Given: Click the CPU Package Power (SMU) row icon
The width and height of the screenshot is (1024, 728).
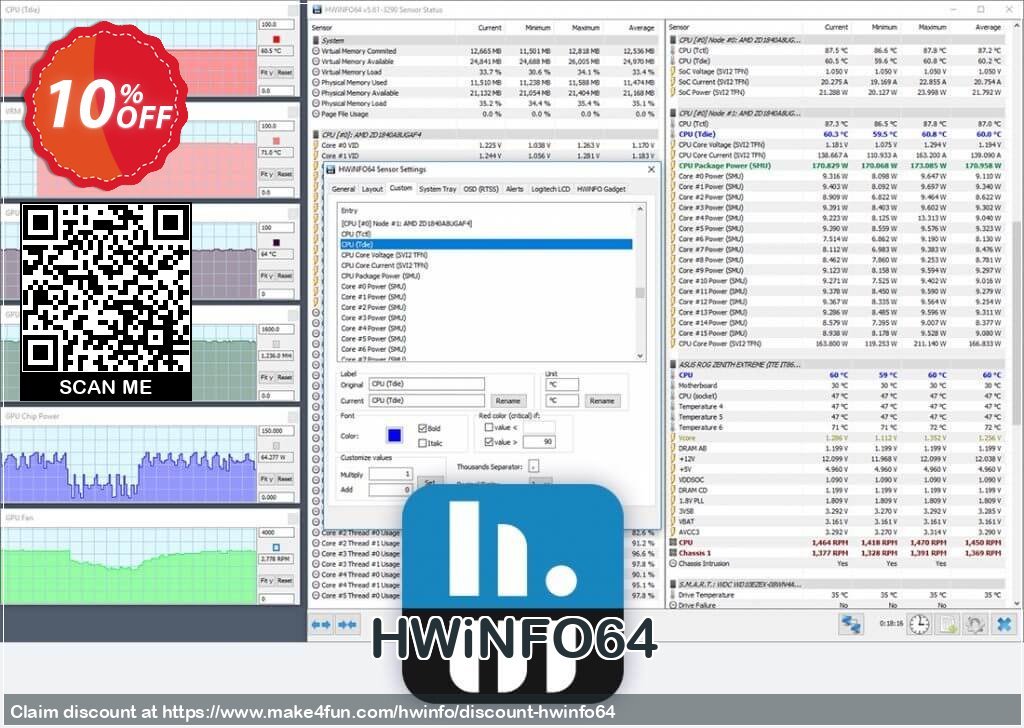Looking at the screenshot, I should click(673, 166).
